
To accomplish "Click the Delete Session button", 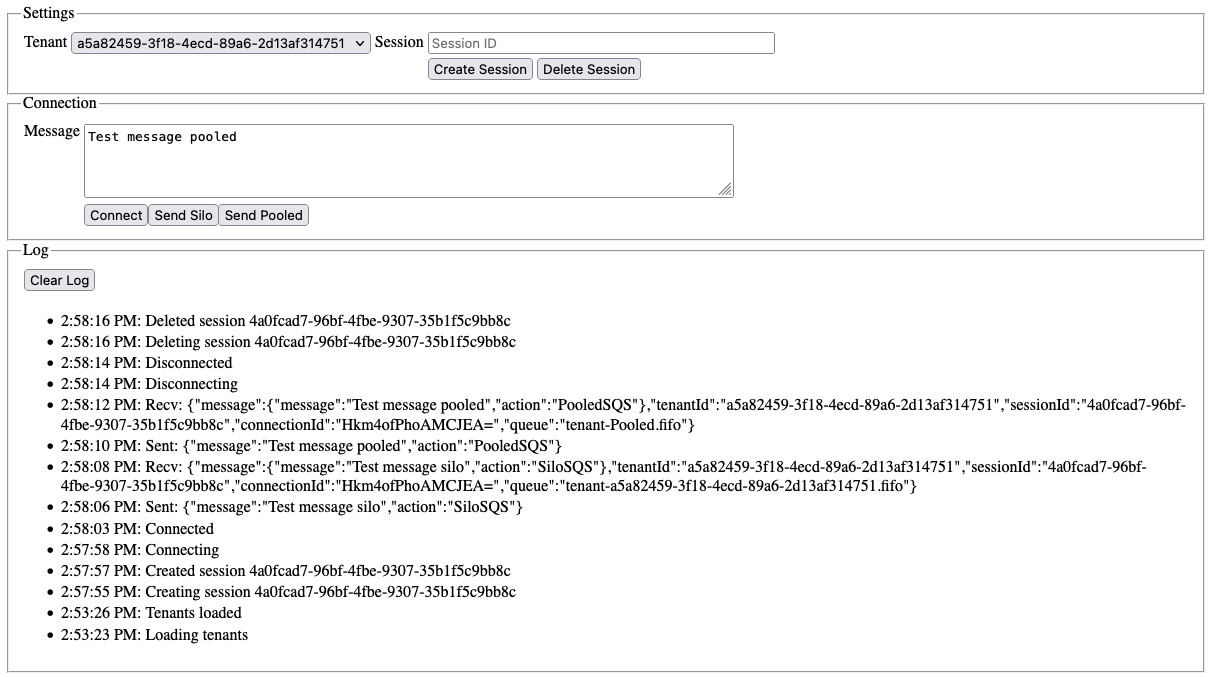I will click(x=589, y=69).
